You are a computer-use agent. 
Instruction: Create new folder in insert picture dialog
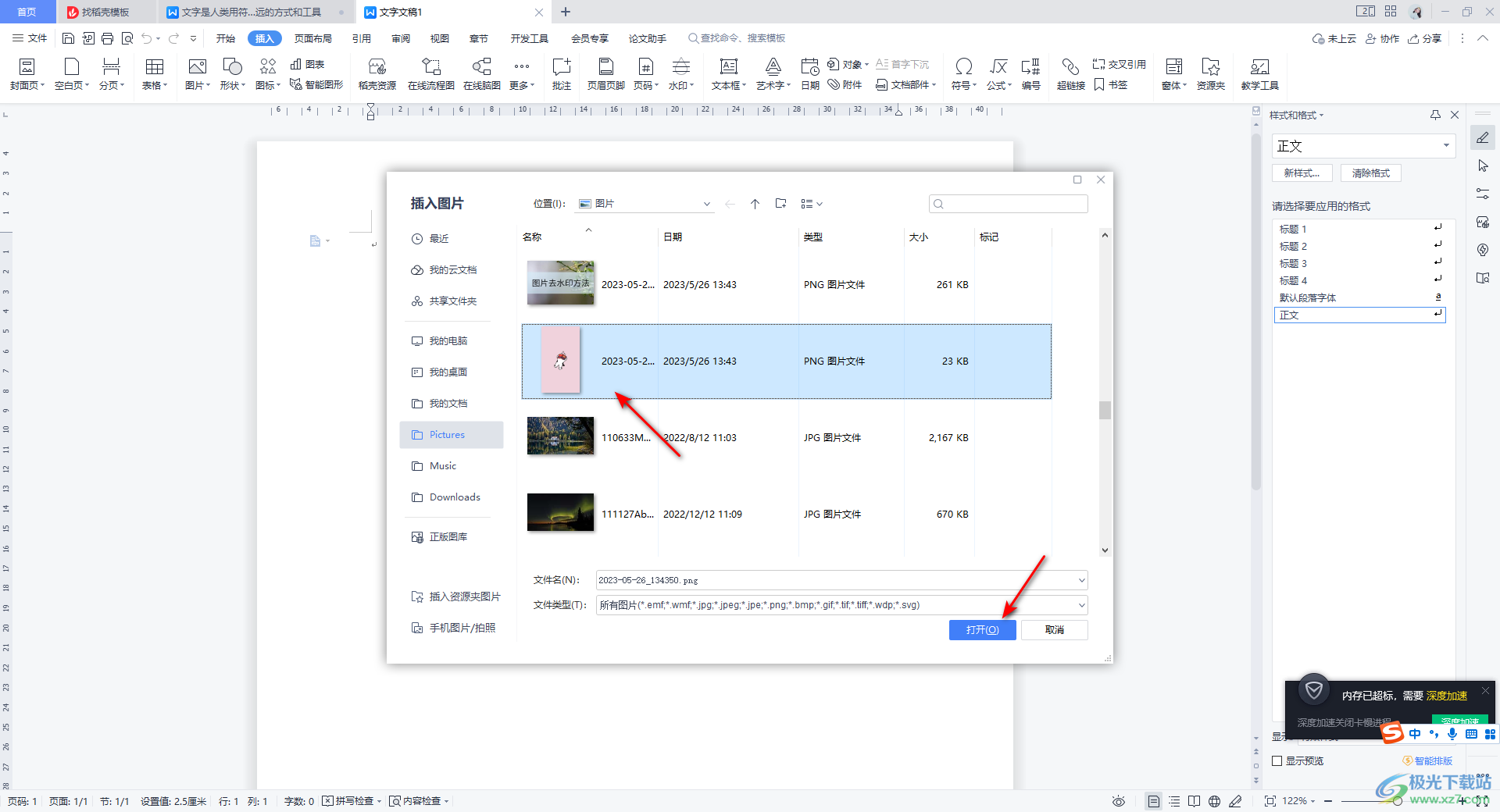tap(780, 204)
